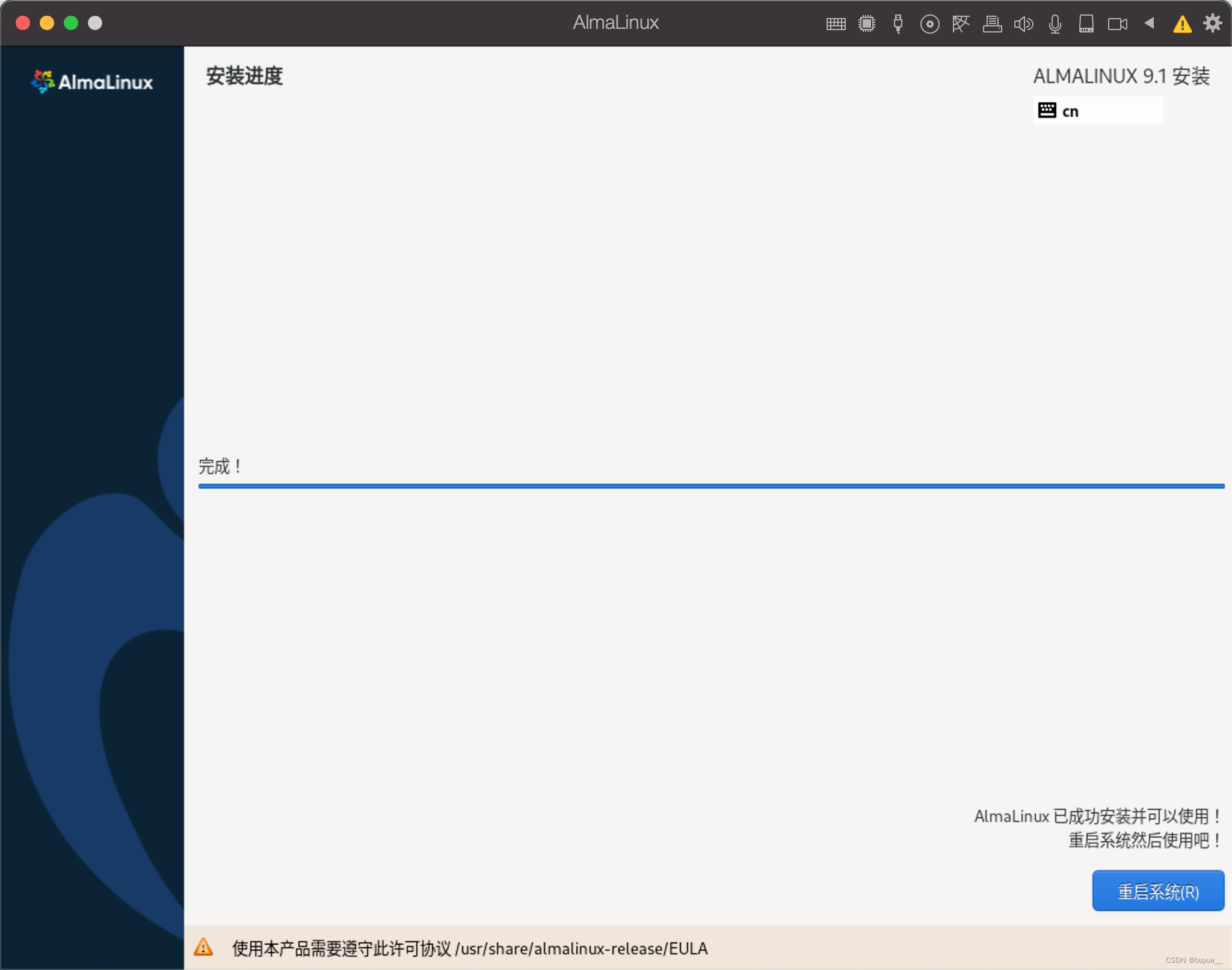Viewport: 1232px width, 970px height.
Task: Click the AlmaLinux logo in the sidebar
Action: (x=91, y=82)
